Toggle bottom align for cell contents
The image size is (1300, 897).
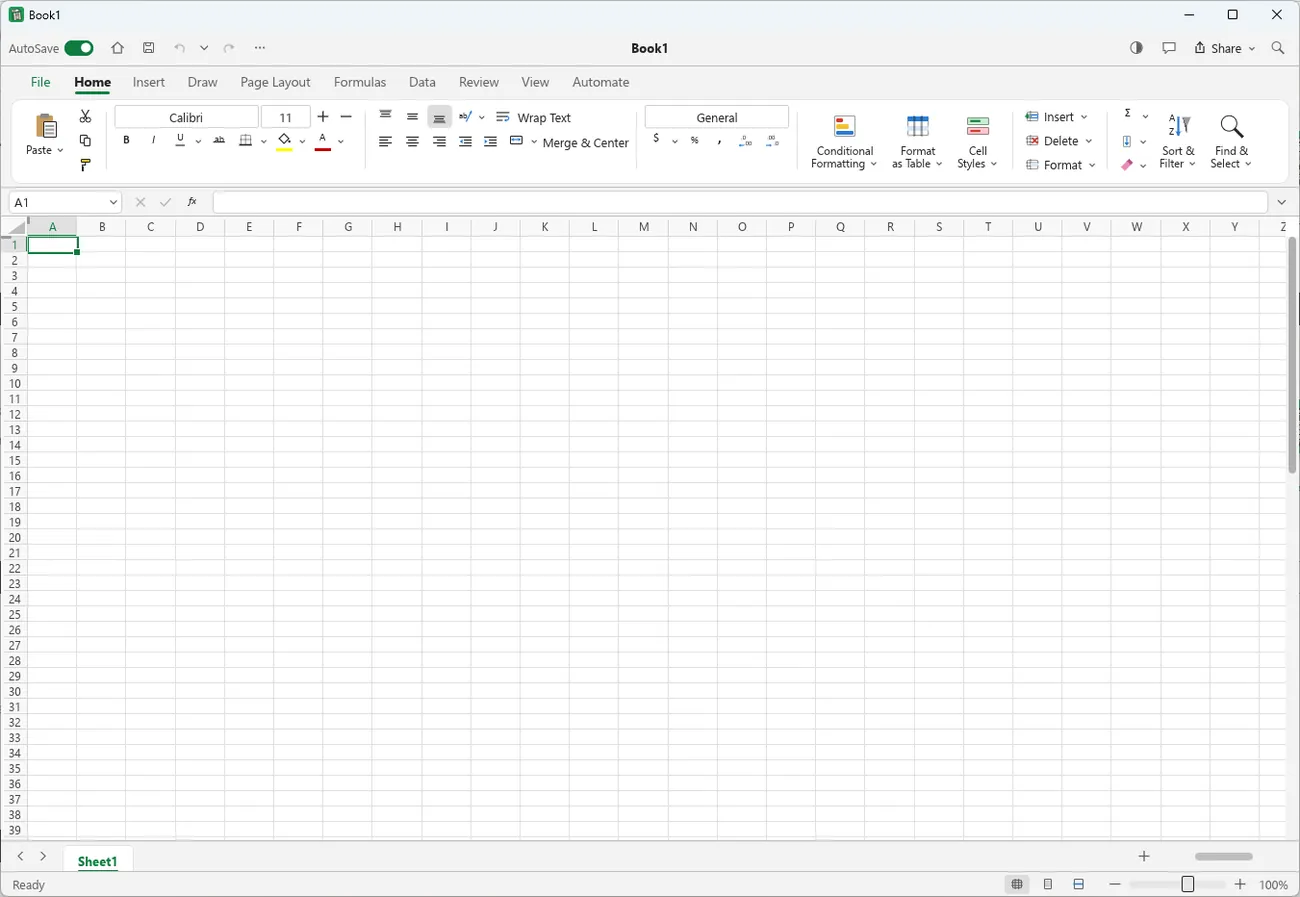439,117
